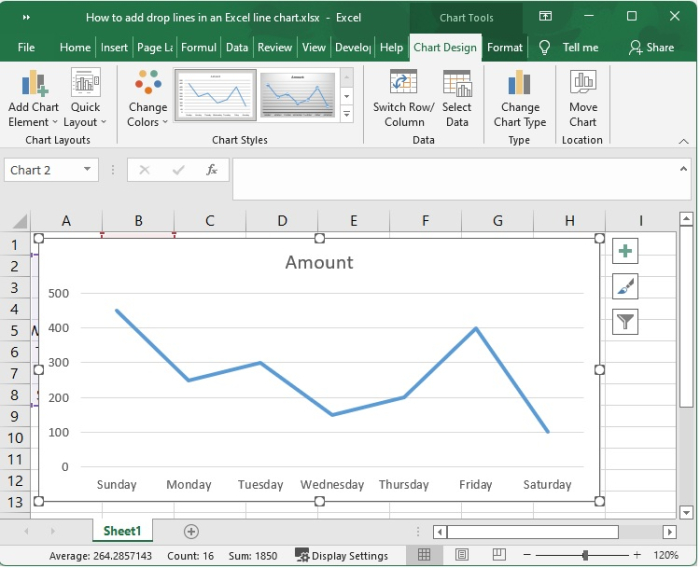Click the zoom slider handle
700x568 pixels.
585,555
